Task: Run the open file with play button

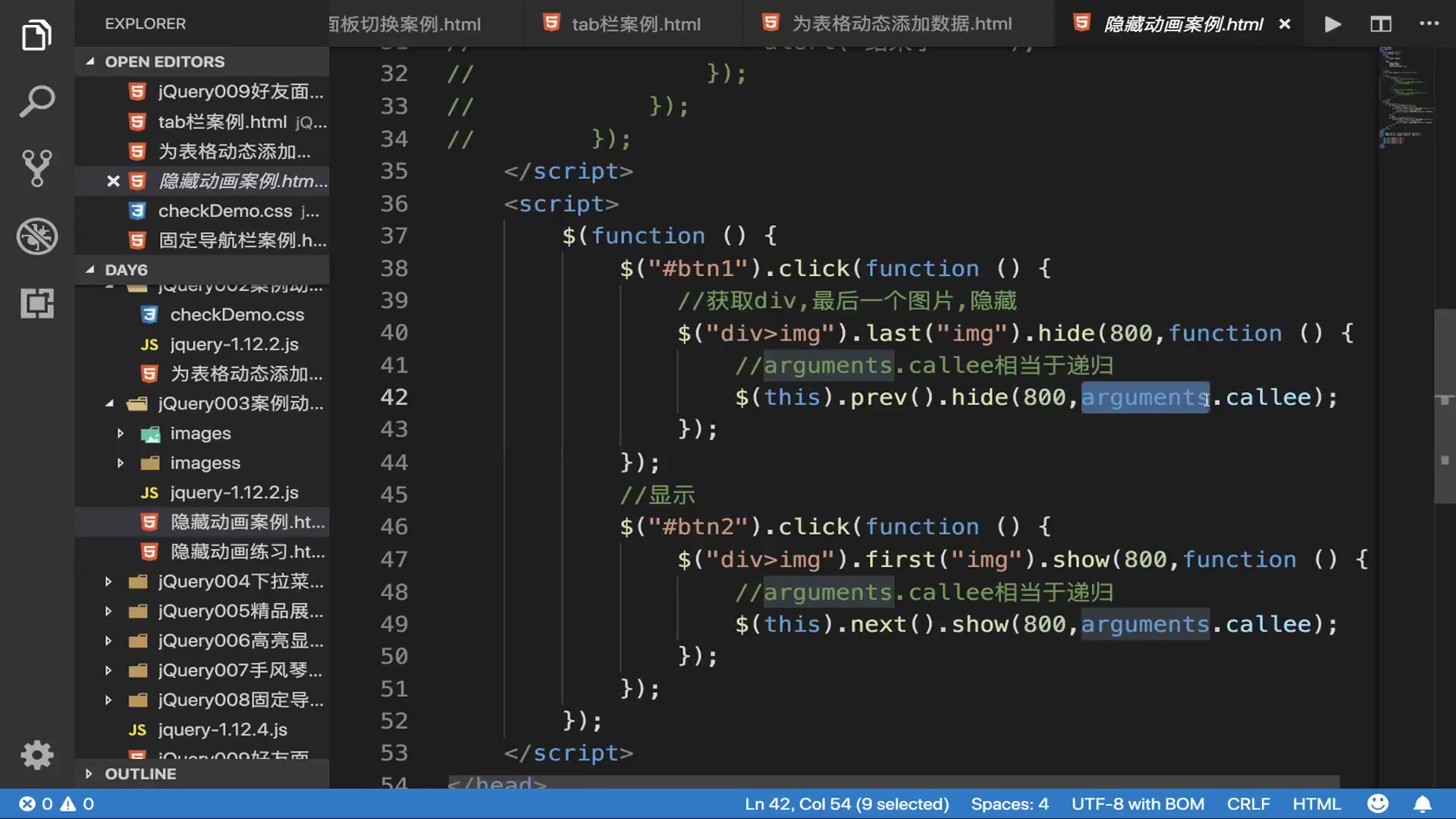Action: (x=1332, y=24)
